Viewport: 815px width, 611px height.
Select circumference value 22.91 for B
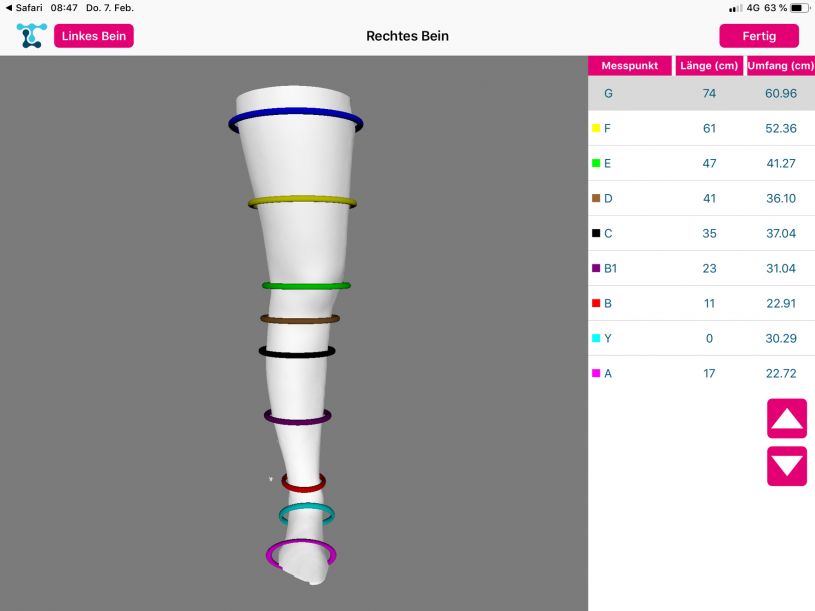(x=780, y=303)
